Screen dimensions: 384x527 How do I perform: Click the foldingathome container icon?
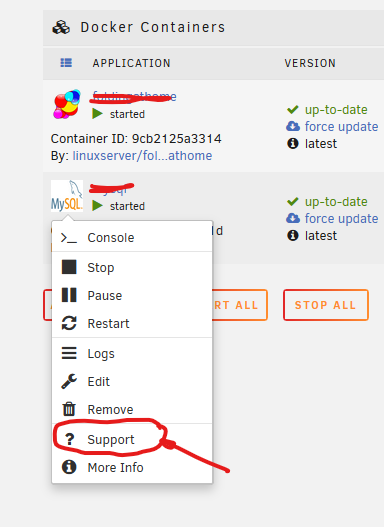[x=67, y=104]
